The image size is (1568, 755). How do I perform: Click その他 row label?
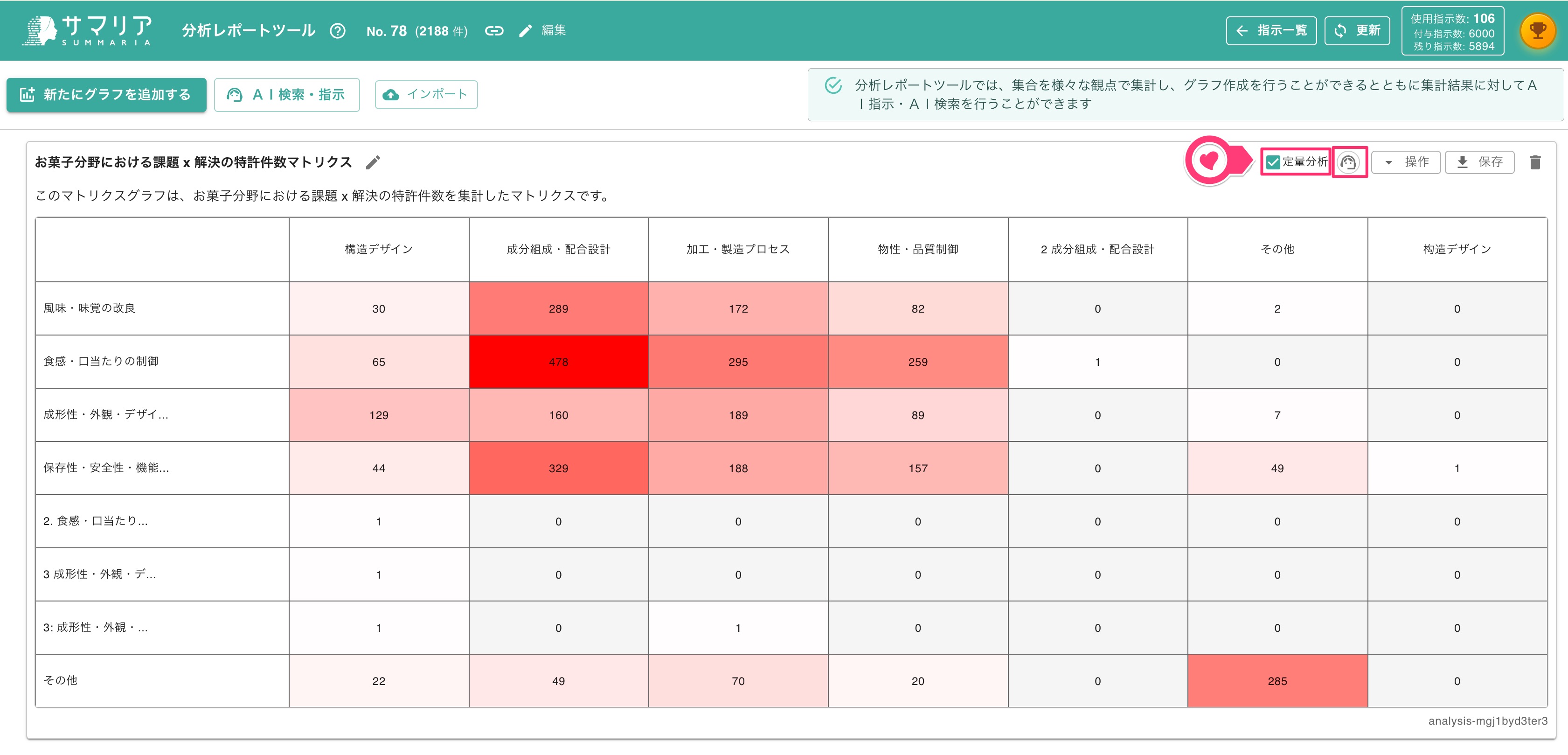point(60,680)
